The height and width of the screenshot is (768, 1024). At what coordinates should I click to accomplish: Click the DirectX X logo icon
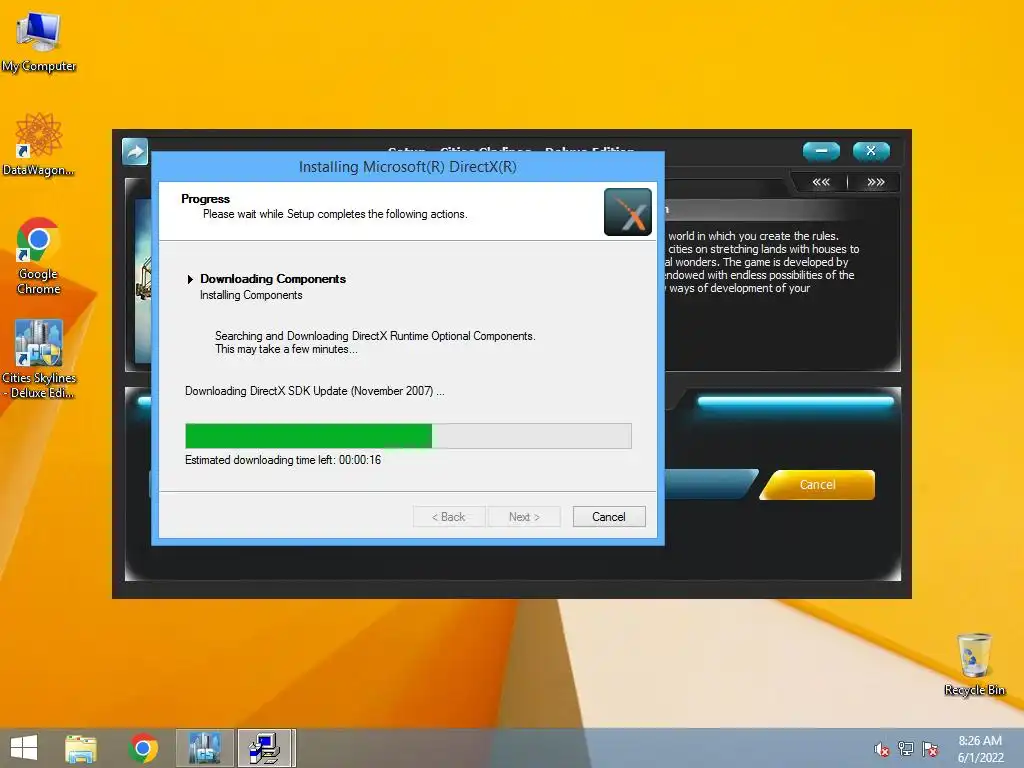coord(628,212)
